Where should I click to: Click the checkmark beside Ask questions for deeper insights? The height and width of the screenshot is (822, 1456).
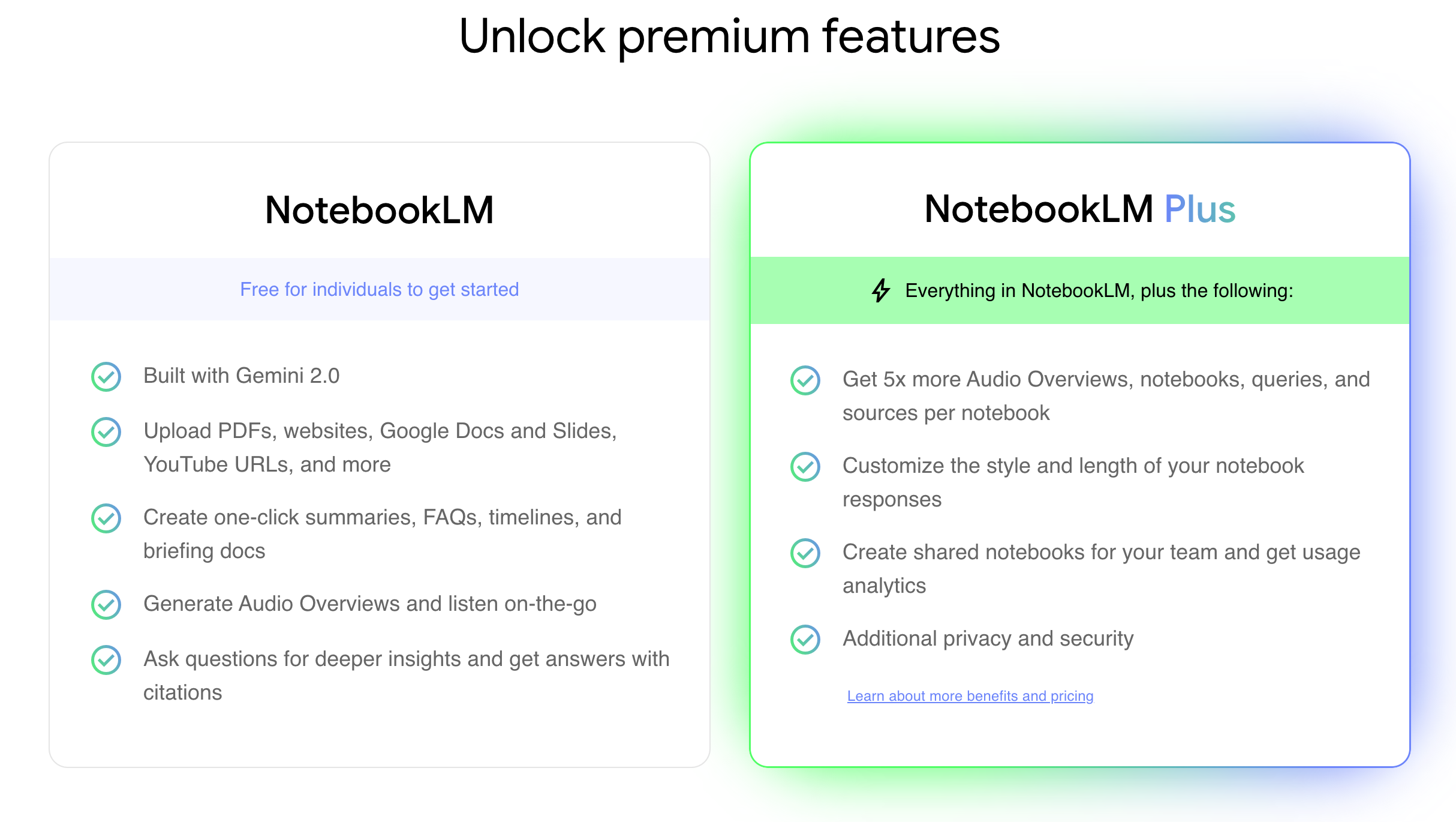[106, 660]
